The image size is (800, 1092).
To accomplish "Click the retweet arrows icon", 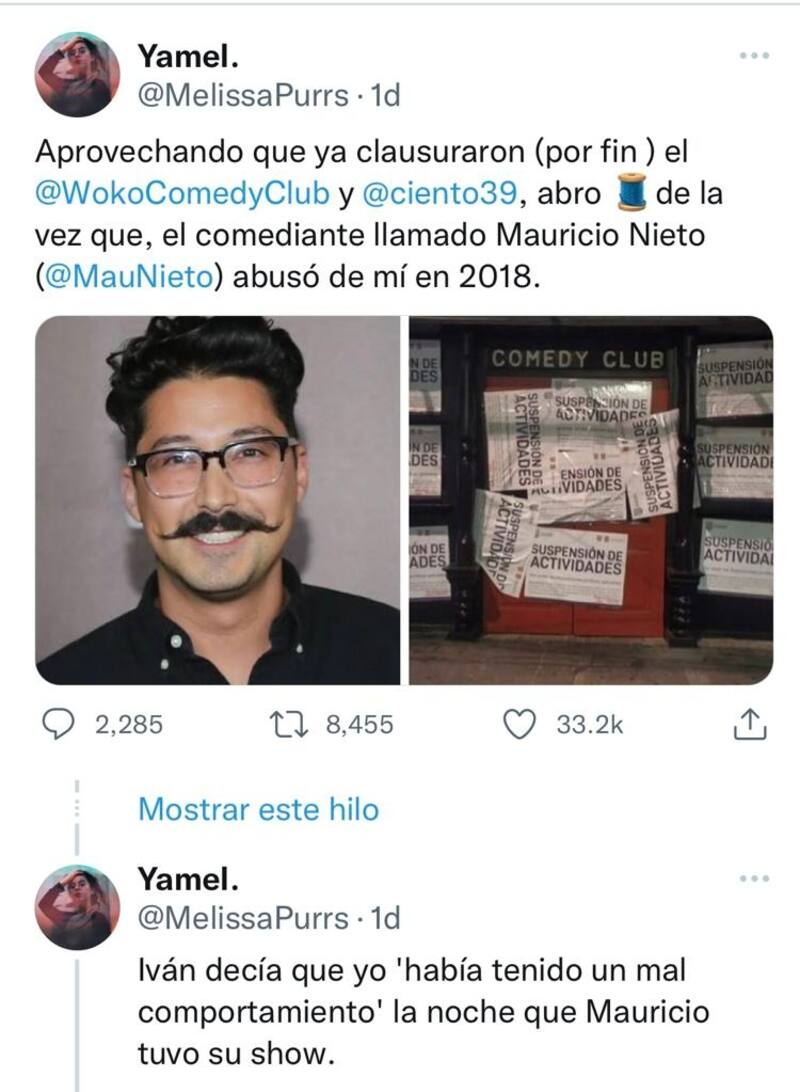I will pos(288,724).
